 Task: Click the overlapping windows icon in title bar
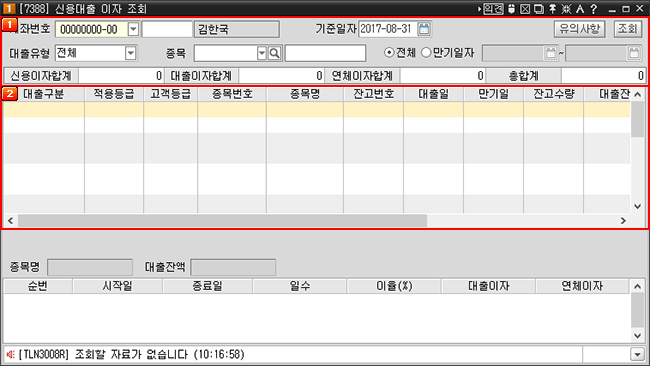click(539, 9)
